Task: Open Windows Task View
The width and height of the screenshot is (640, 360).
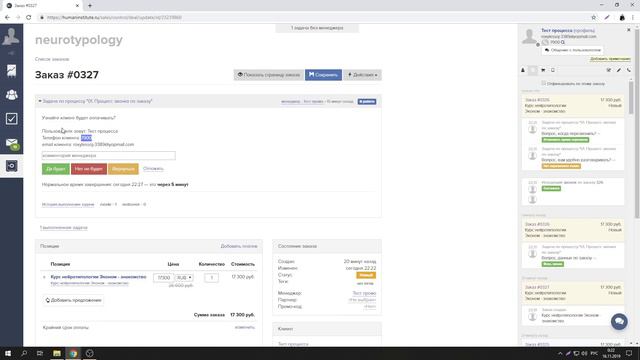Action: point(40,353)
